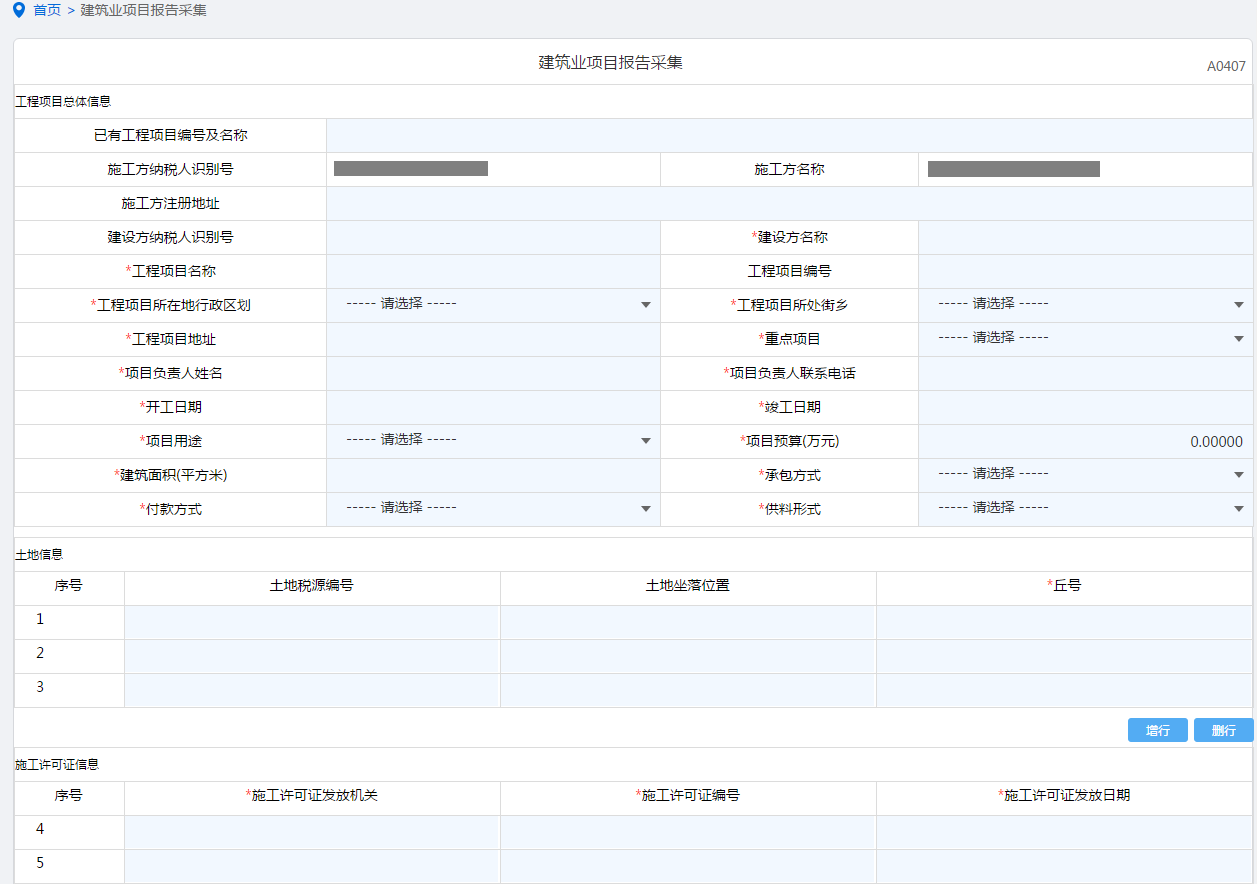Click the 施工方纳税人识别号 value field
The width and height of the screenshot is (1257, 884).
coord(493,170)
